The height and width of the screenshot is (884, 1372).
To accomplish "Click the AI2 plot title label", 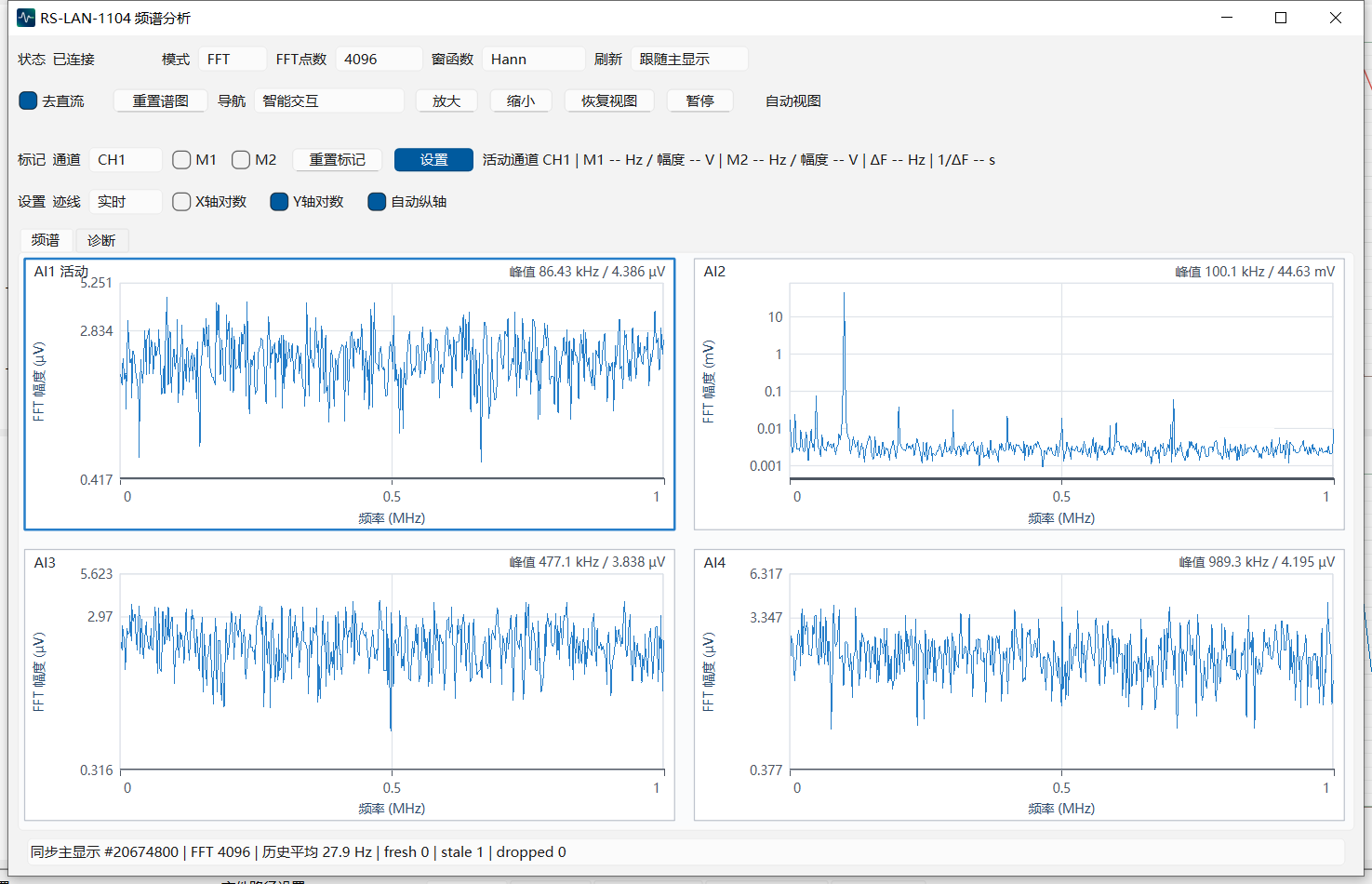I will coord(714,272).
